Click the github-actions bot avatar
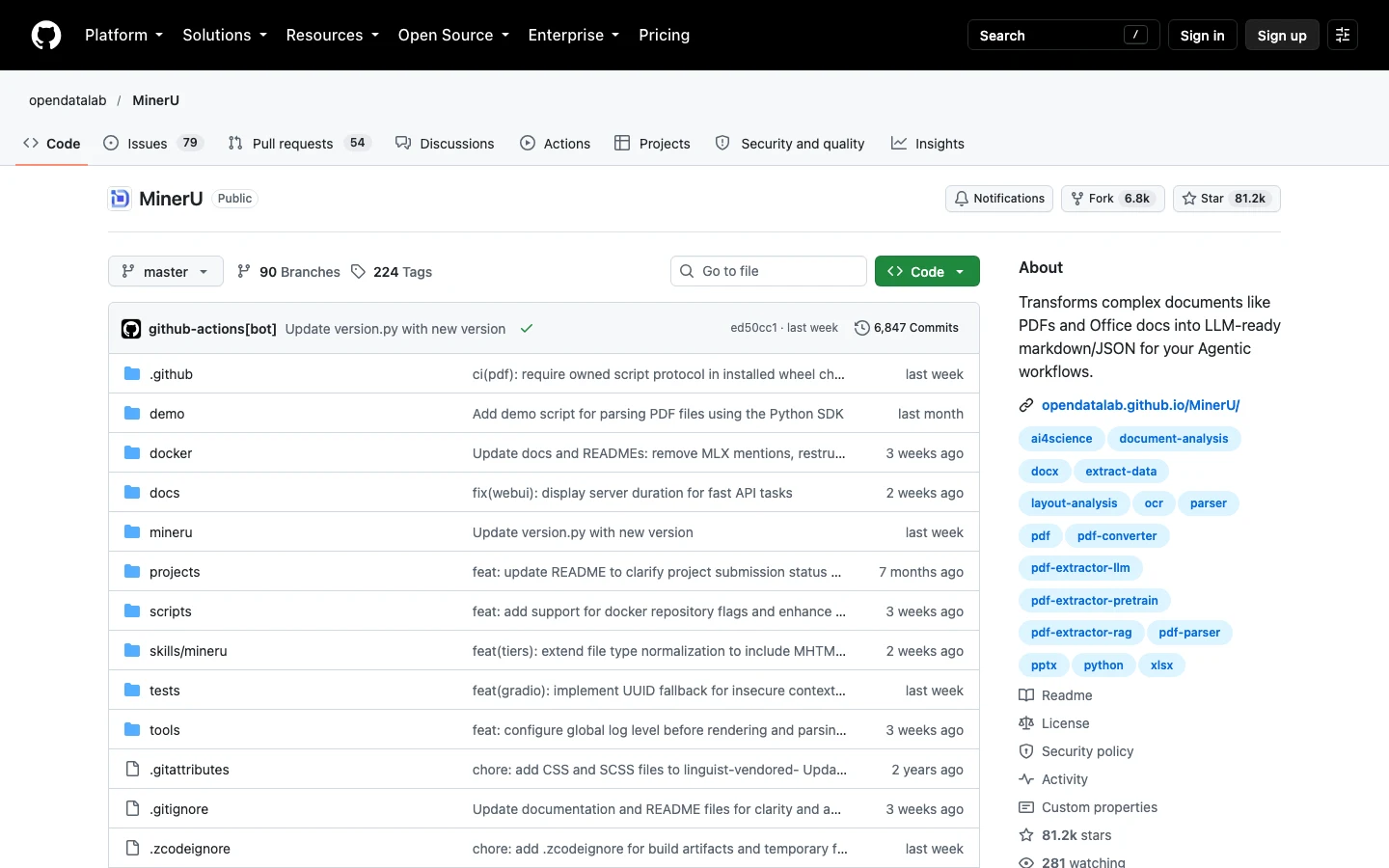The image size is (1389, 868). 131,329
